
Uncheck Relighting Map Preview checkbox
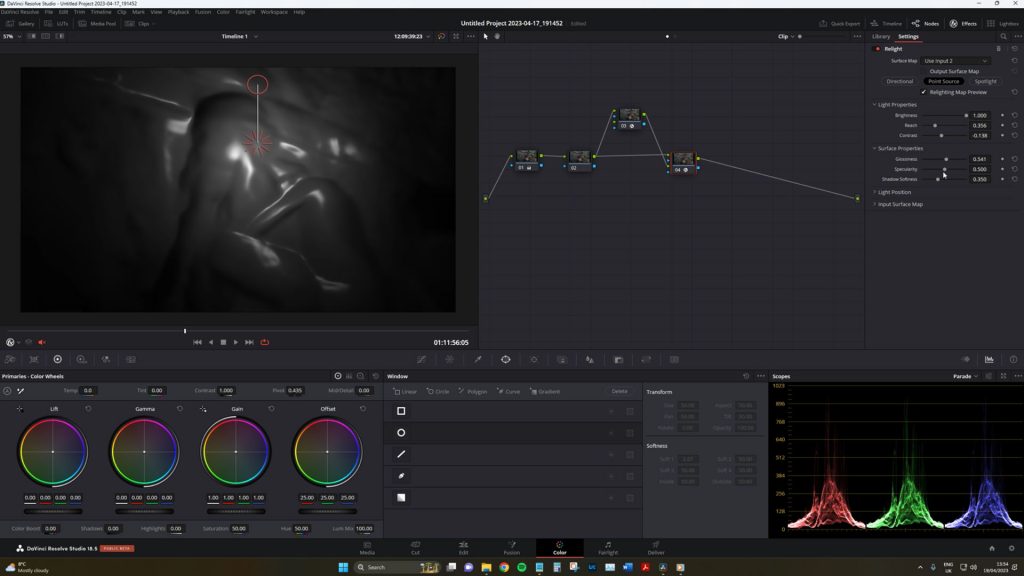[x=923, y=92]
